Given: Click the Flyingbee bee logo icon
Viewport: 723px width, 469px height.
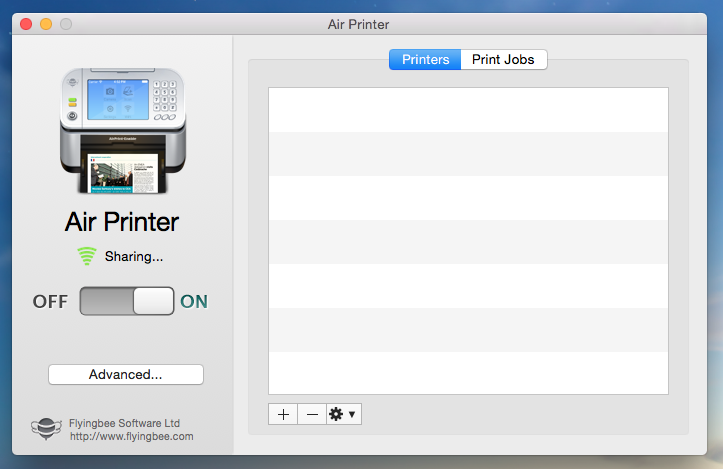Looking at the screenshot, I should (x=46, y=428).
